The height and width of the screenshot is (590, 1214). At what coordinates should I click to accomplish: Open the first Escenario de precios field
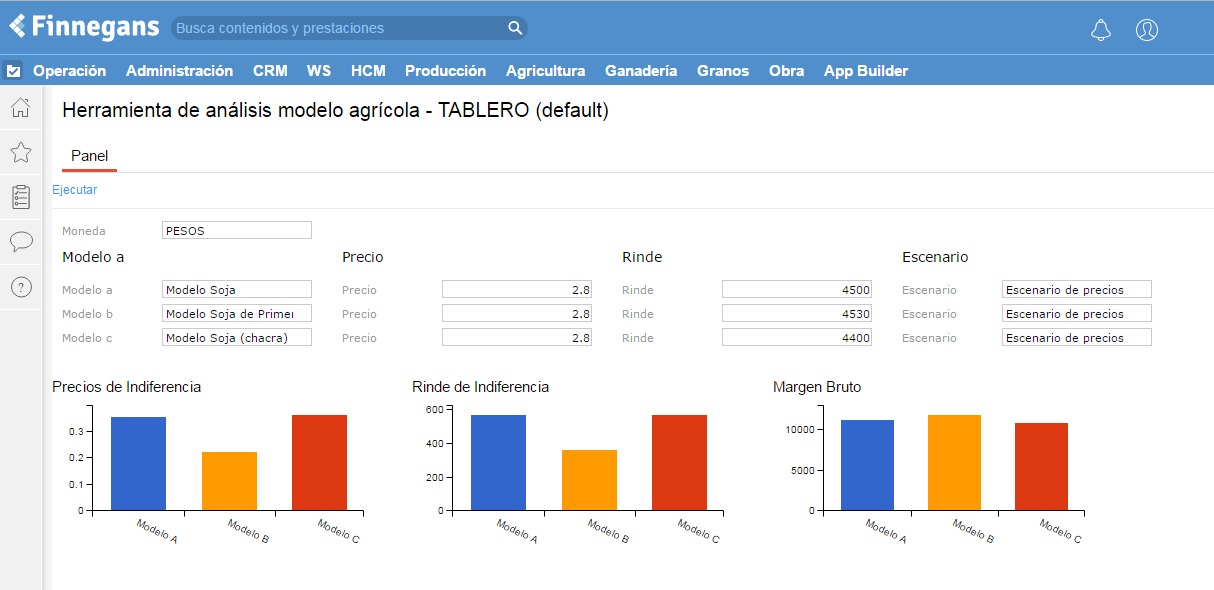[1076, 290]
